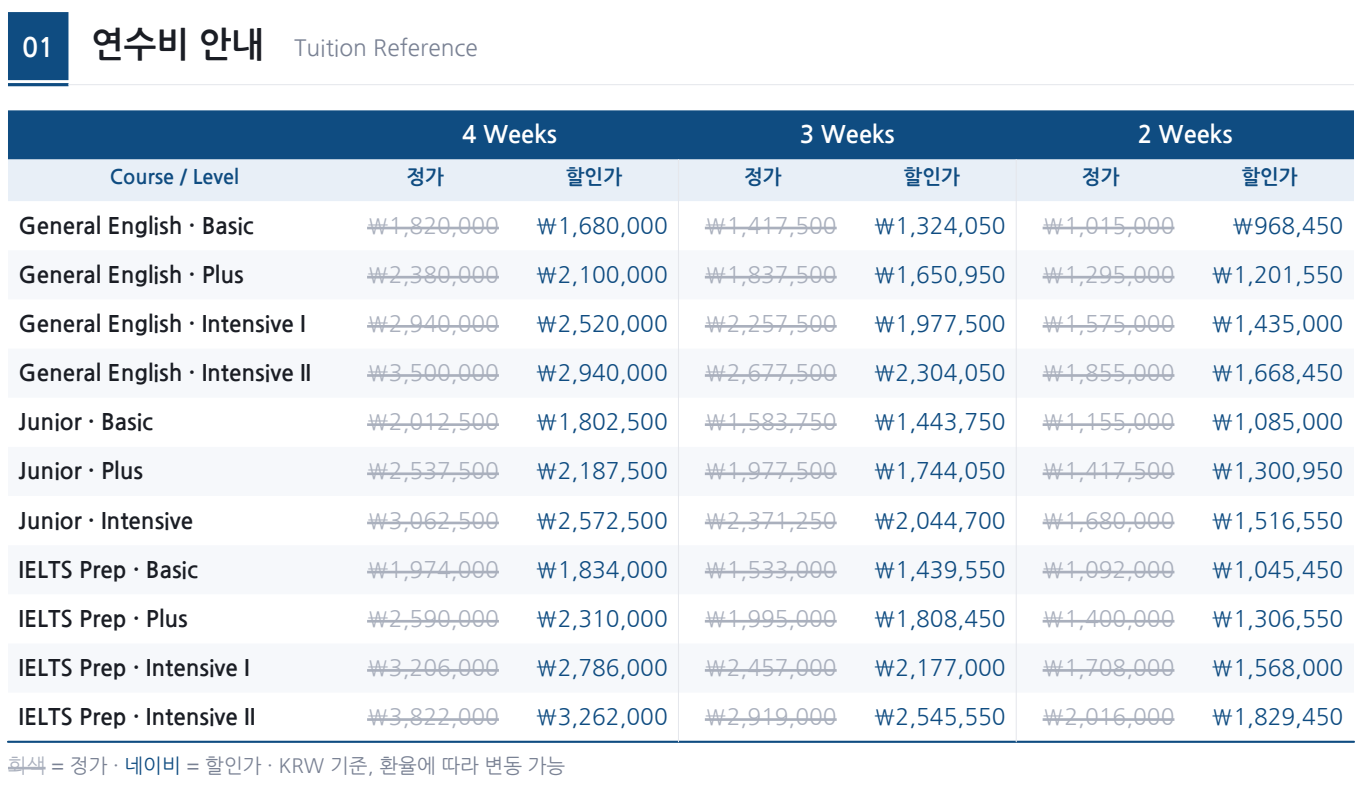This screenshot has height=788, width=1361.
Task: Click the 할인가 header under 4 Weeks
Action: click(x=594, y=177)
